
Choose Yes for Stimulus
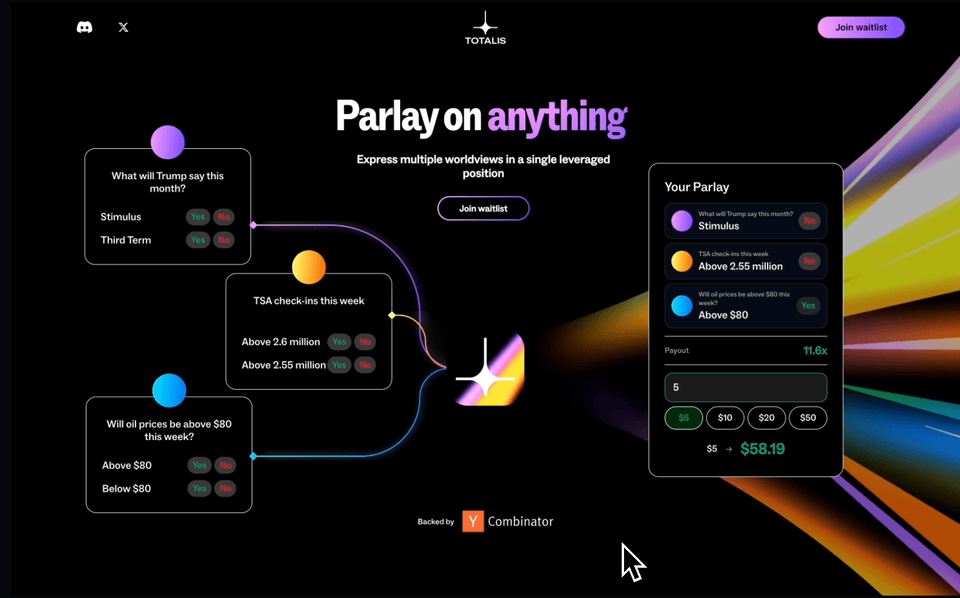pyautogui.click(x=198, y=217)
